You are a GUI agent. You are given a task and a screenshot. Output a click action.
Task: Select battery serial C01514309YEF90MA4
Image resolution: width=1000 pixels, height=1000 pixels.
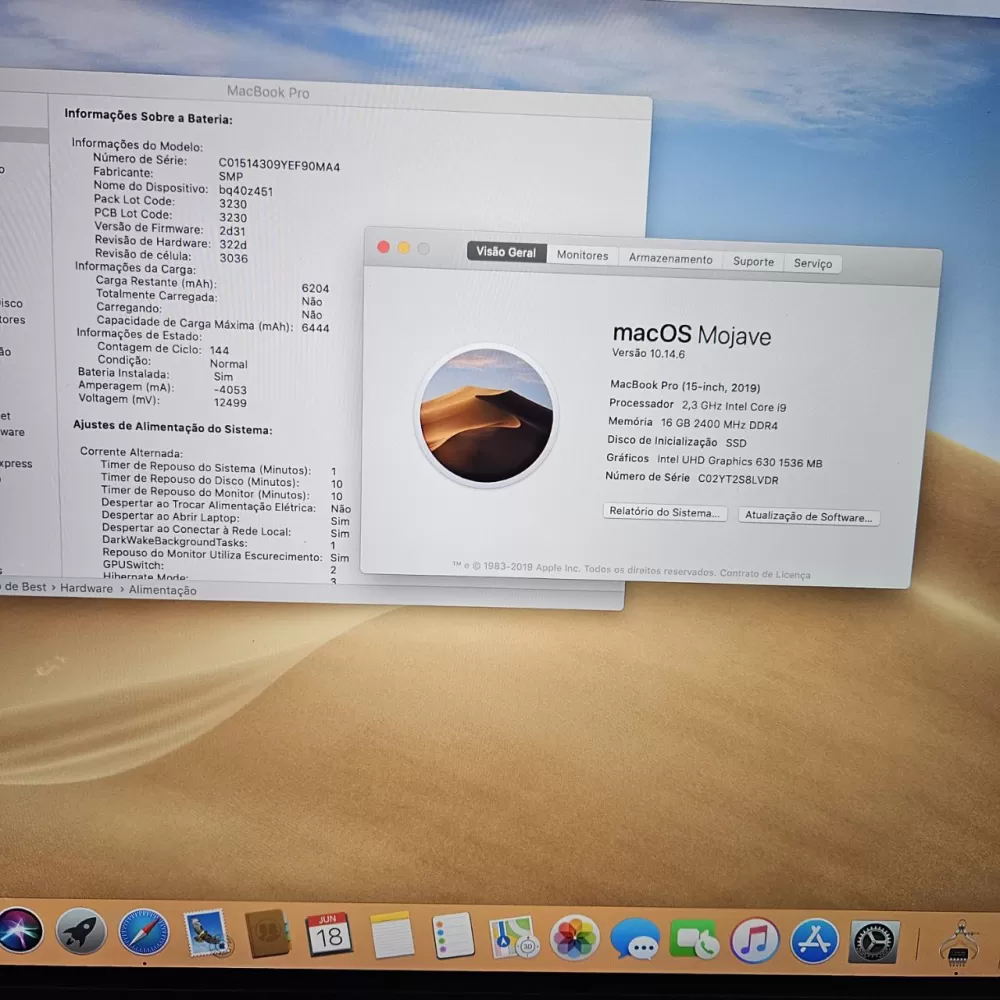[279, 165]
